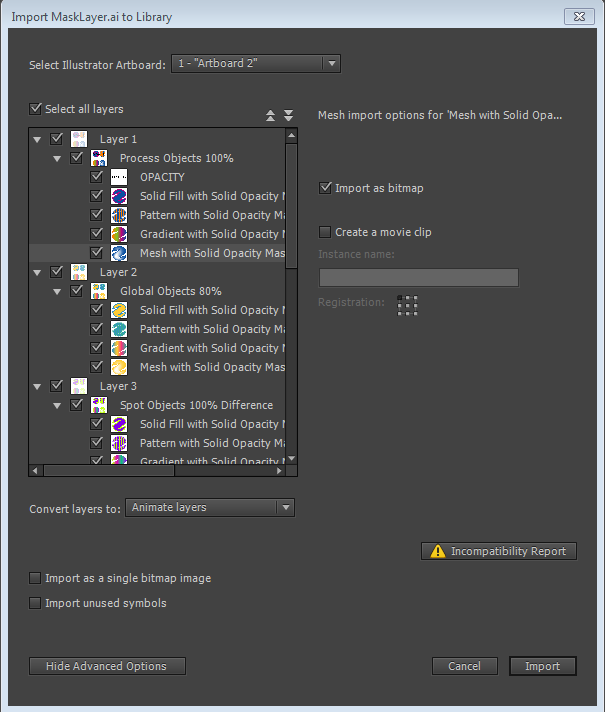Click the warning icon on Incompatibility Report
Screen dimensions: 605x712
(x=437, y=551)
